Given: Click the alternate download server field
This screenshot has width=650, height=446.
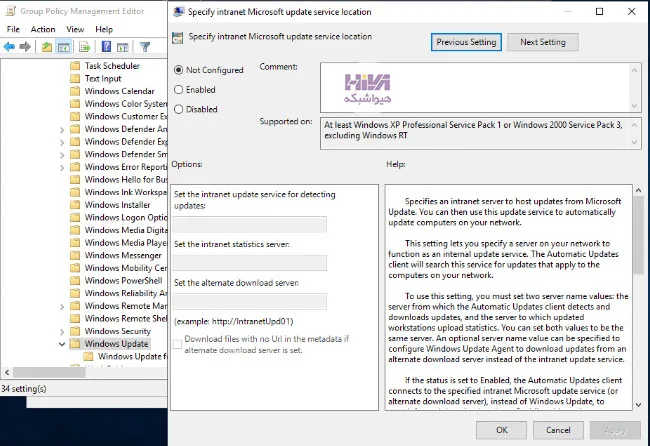Looking at the screenshot, I should pos(250,301).
